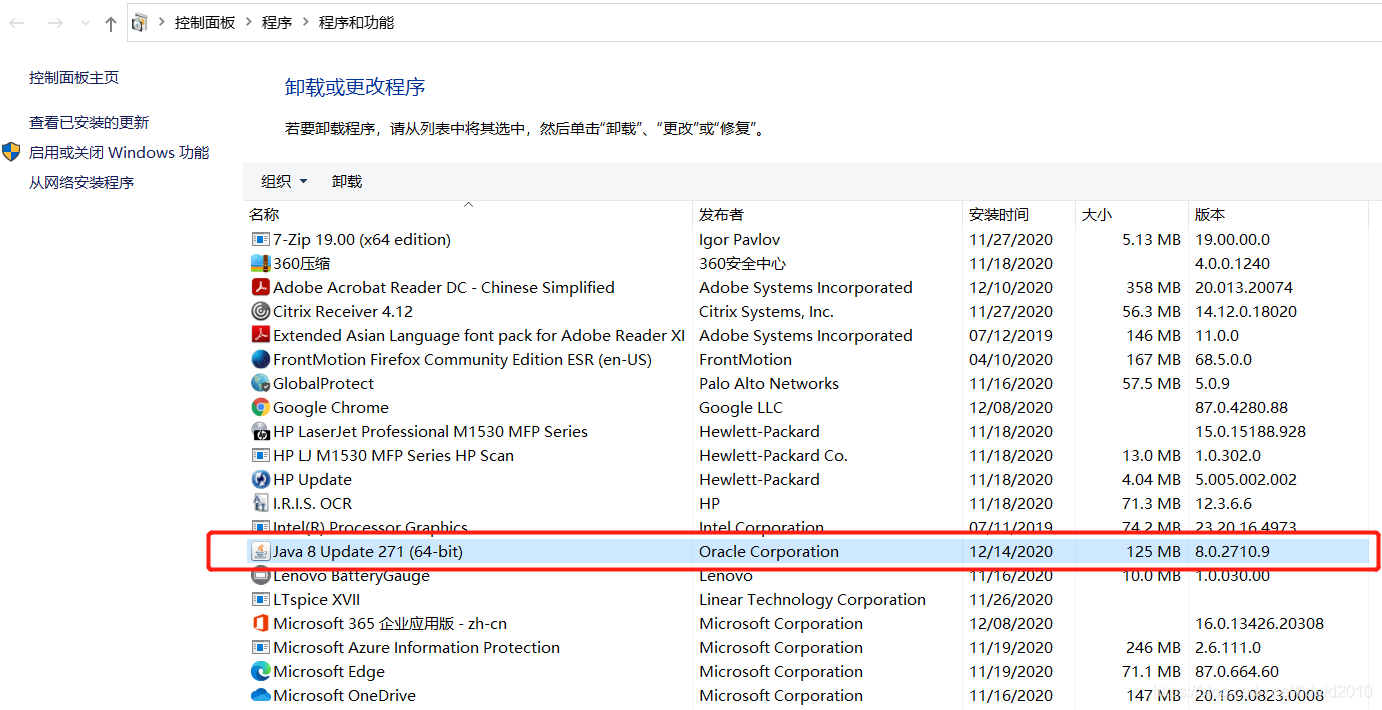The height and width of the screenshot is (710, 1382).
Task: Go up one level with up arrow
Action: 111,24
